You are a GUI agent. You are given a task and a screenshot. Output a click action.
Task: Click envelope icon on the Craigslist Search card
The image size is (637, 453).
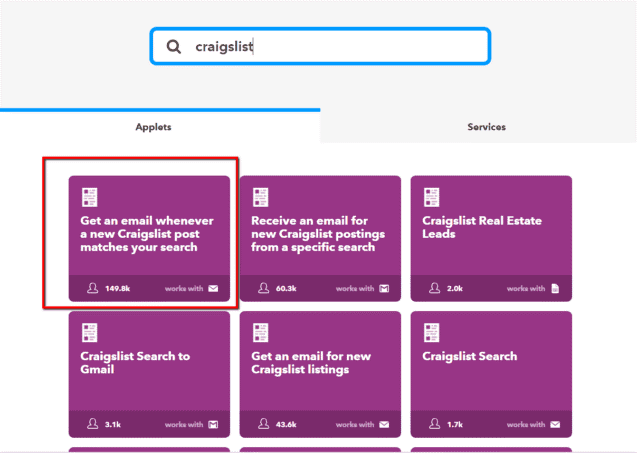(555, 425)
